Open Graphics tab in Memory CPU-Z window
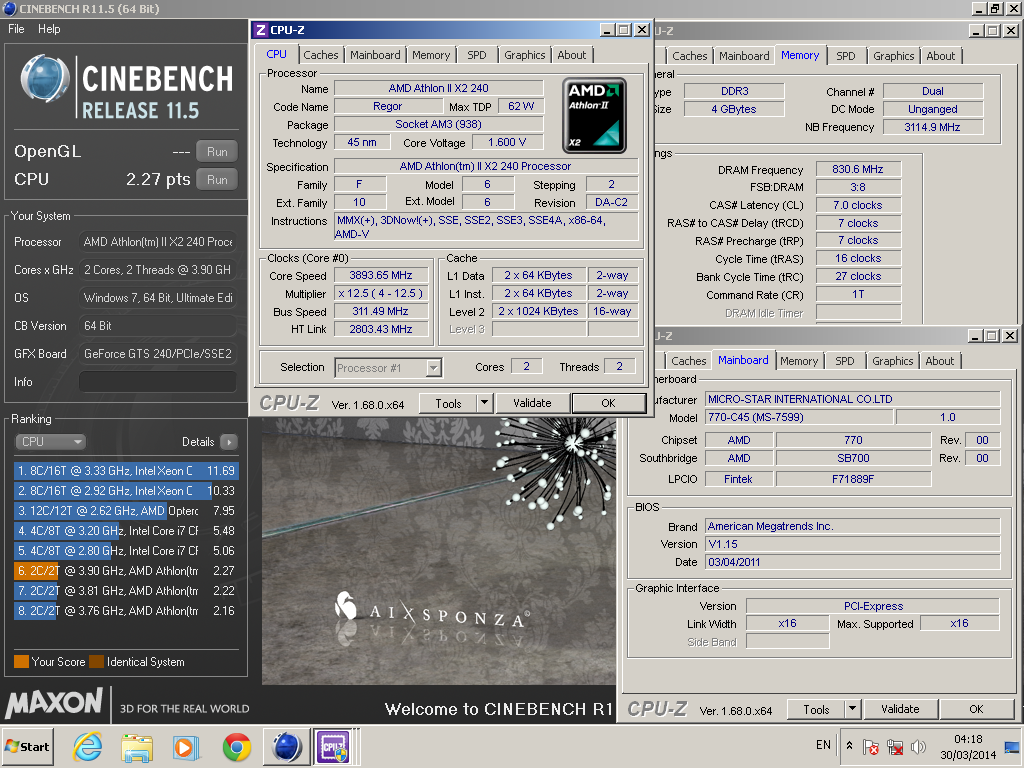The height and width of the screenshot is (768, 1024). pos(893,56)
